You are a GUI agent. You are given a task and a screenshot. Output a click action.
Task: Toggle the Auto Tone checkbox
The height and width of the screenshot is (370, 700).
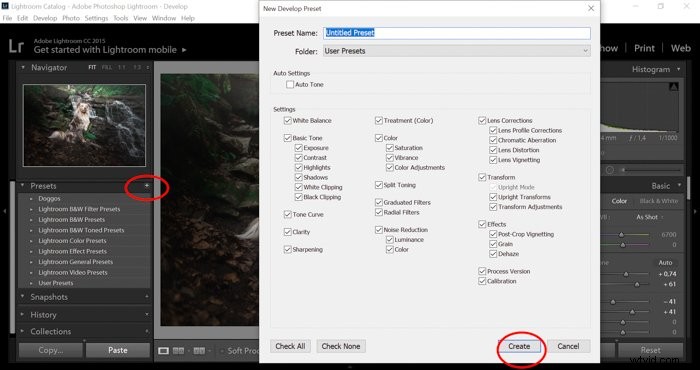(x=290, y=84)
